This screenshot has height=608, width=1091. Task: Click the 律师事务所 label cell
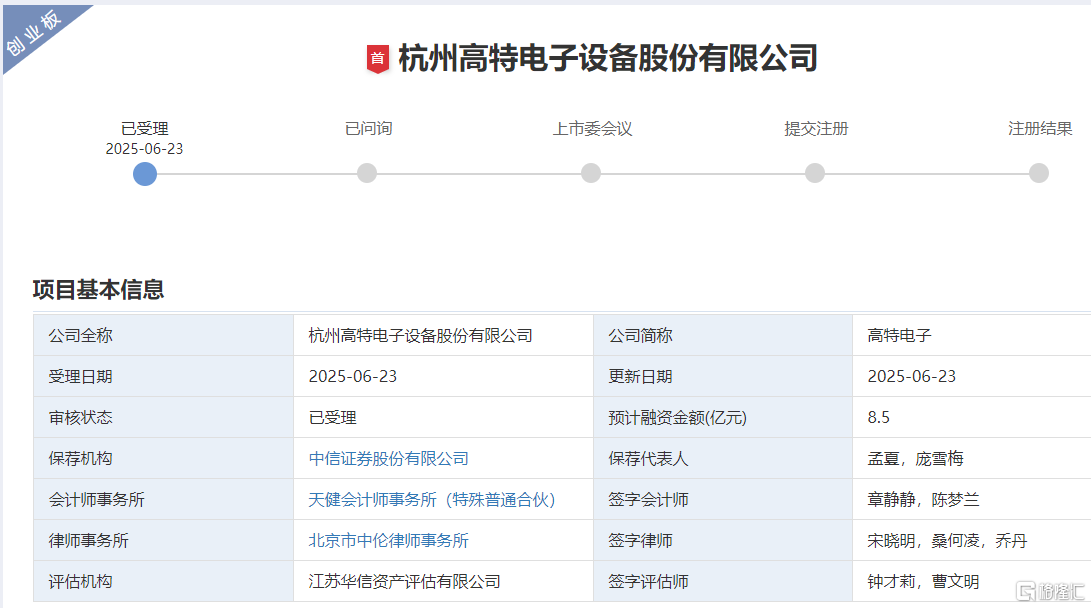164,541
